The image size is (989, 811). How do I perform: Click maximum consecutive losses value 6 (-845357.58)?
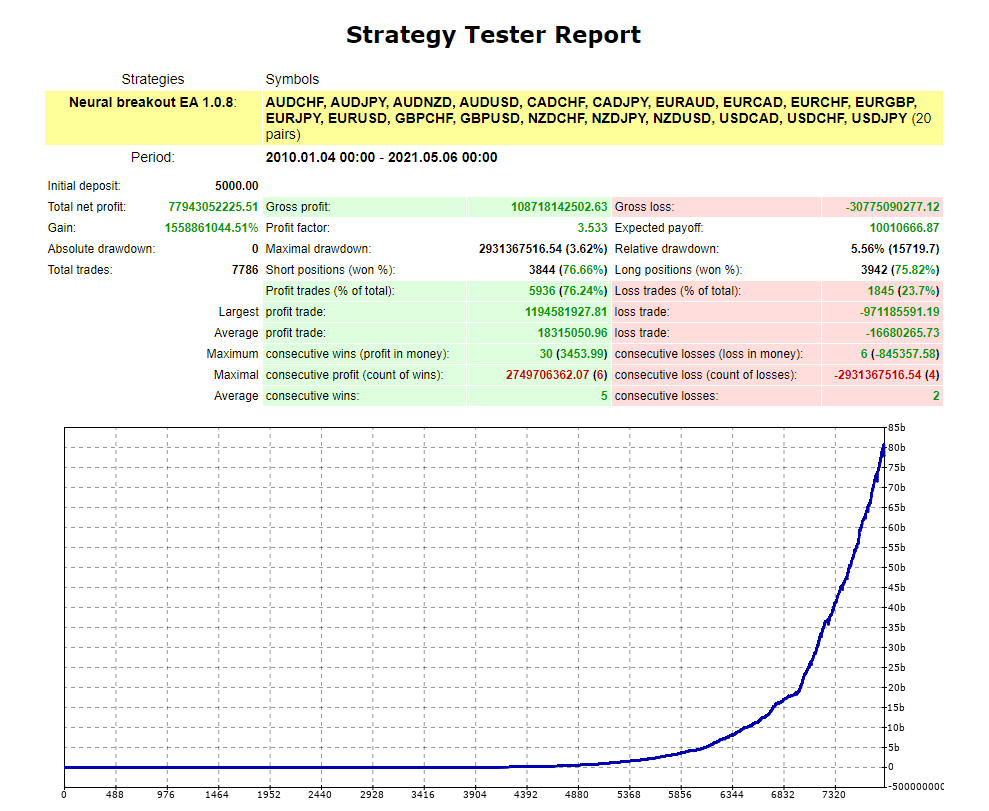(900, 354)
